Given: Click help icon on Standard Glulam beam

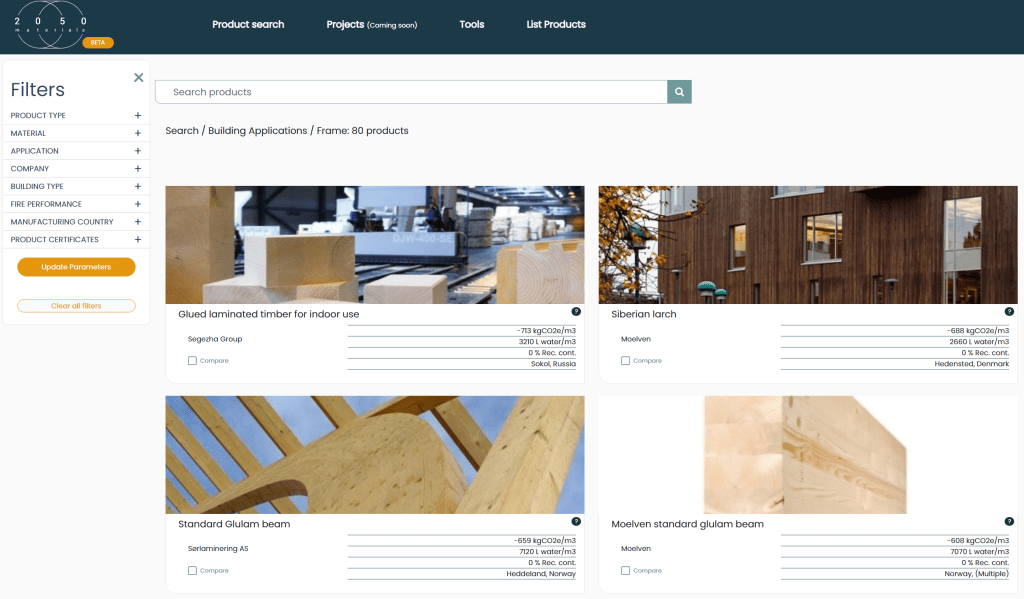Looking at the screenshot, I should click(x=576, y=522).
